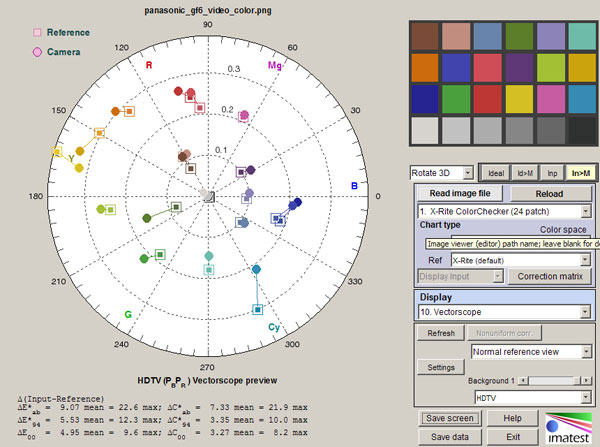Click the HDTV Vectorscope preview caption

click(207, 381)
